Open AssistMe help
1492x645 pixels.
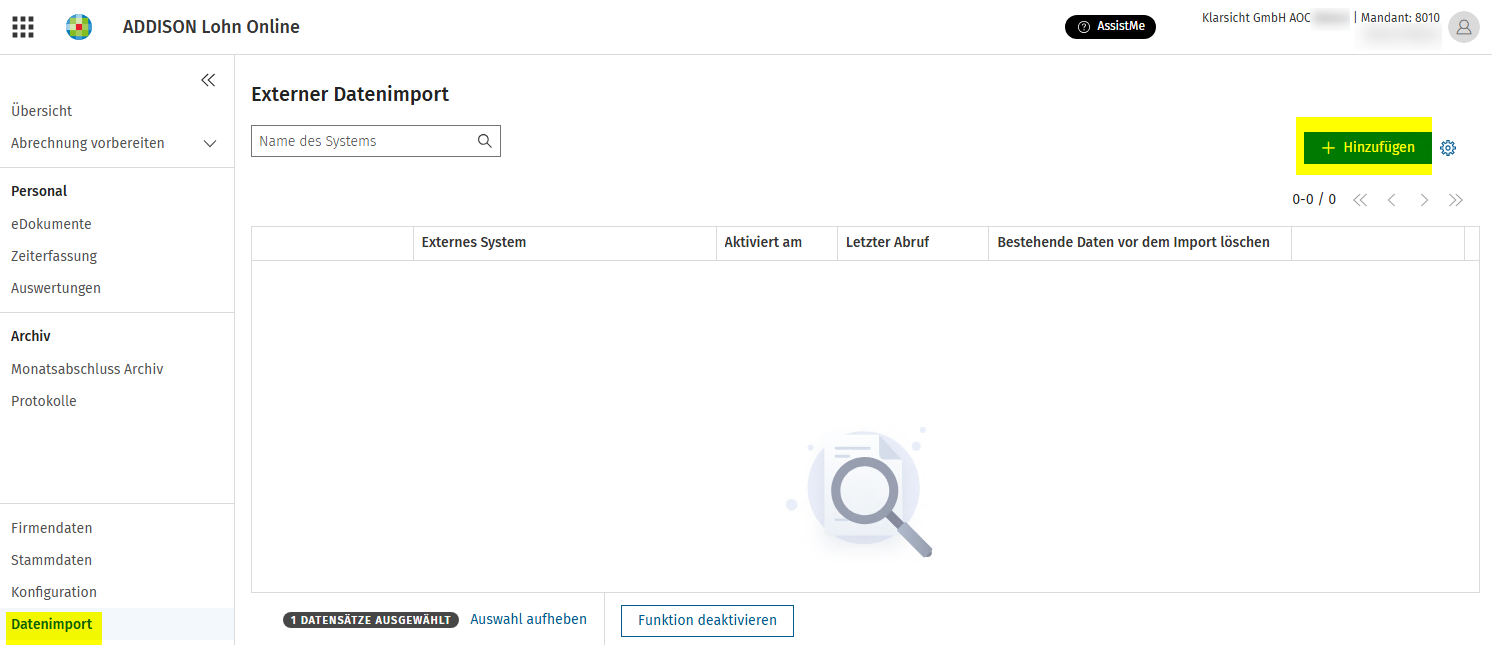[x=1110, y=27]
